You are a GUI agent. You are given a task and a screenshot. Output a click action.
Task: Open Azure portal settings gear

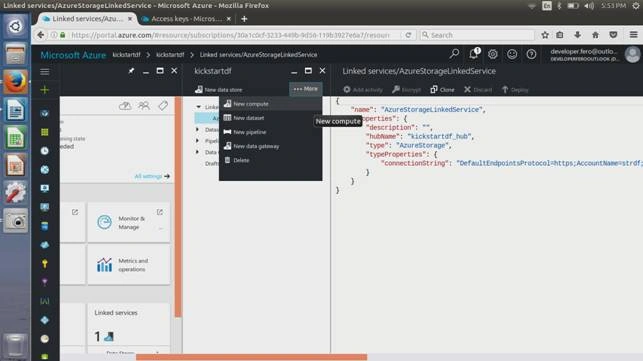click(x=493, y=54)
